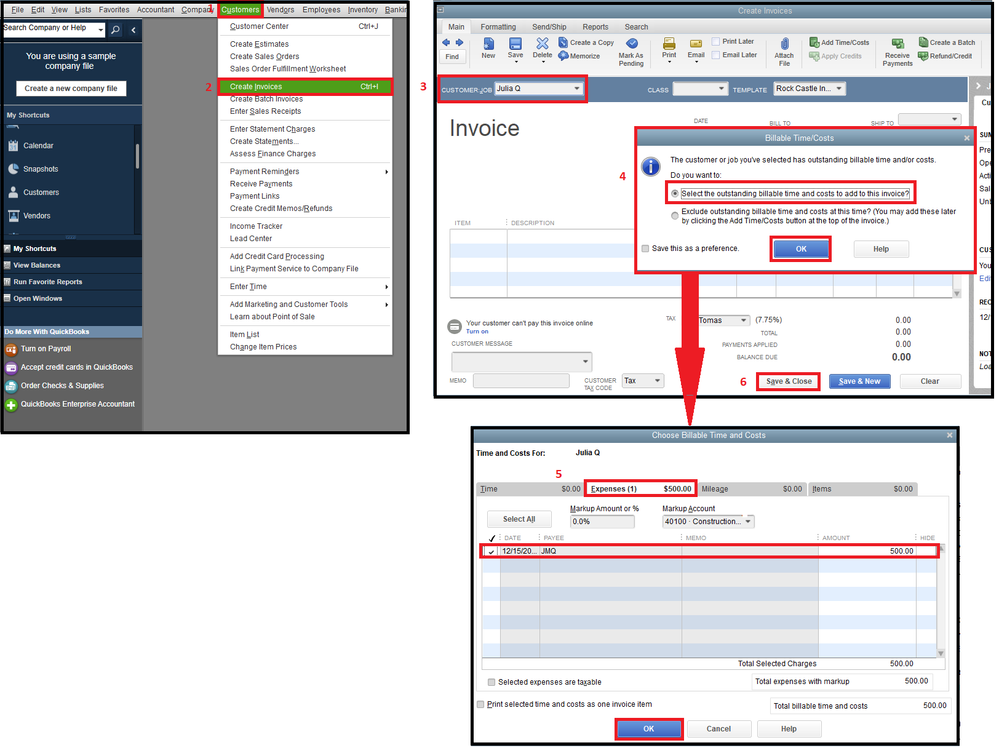Switch to the Formatting tab

[498, 27]
